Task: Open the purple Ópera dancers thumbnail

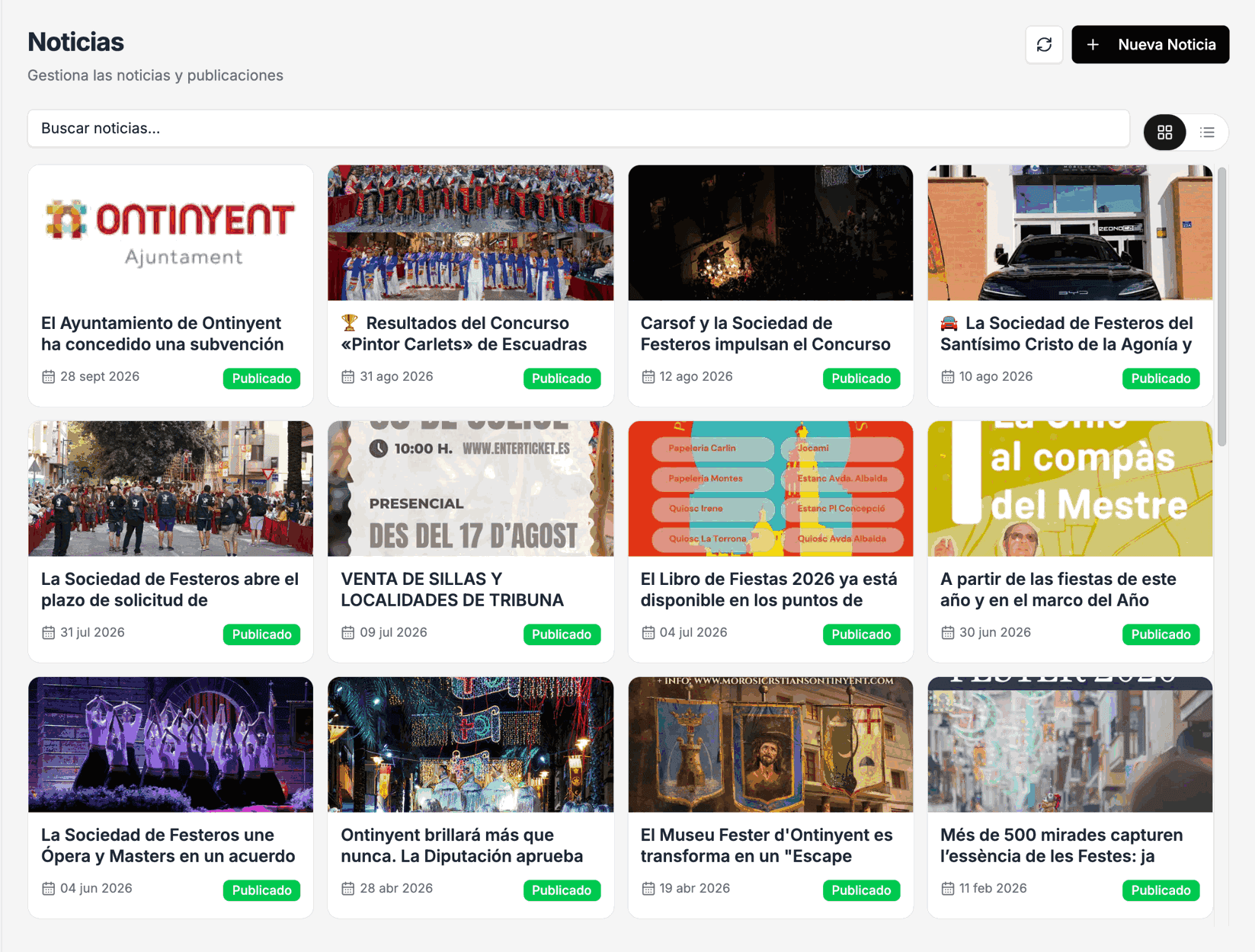Action: [171, 745]
